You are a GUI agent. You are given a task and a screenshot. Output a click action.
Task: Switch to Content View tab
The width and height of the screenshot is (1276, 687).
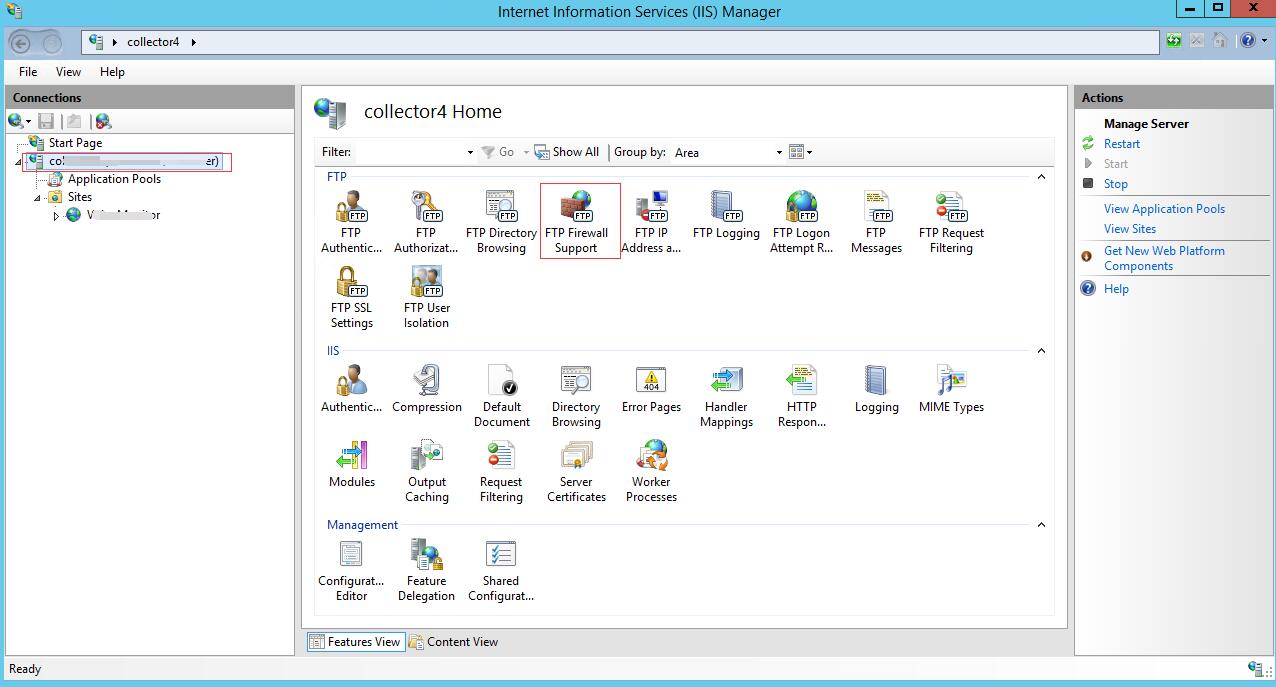[x=453, y=642]
